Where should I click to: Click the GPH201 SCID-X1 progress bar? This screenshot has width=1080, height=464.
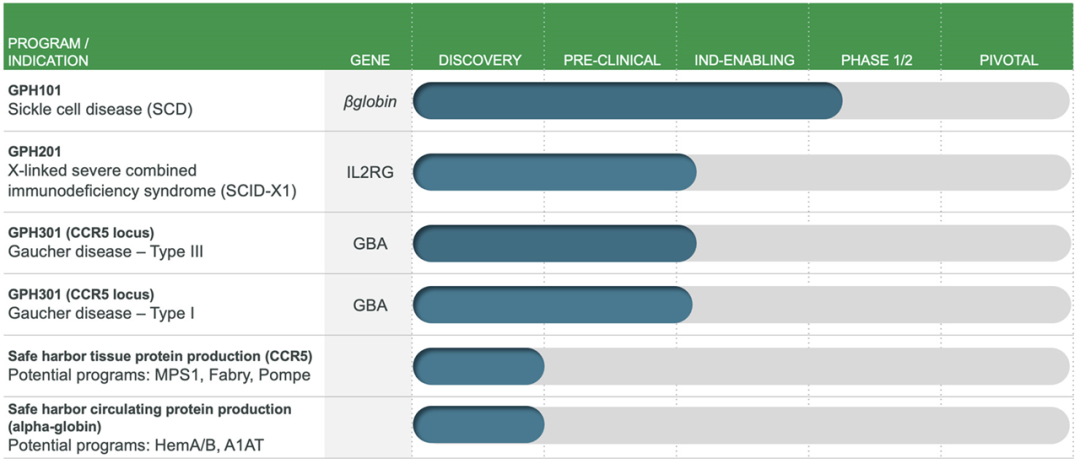(741, 172)
